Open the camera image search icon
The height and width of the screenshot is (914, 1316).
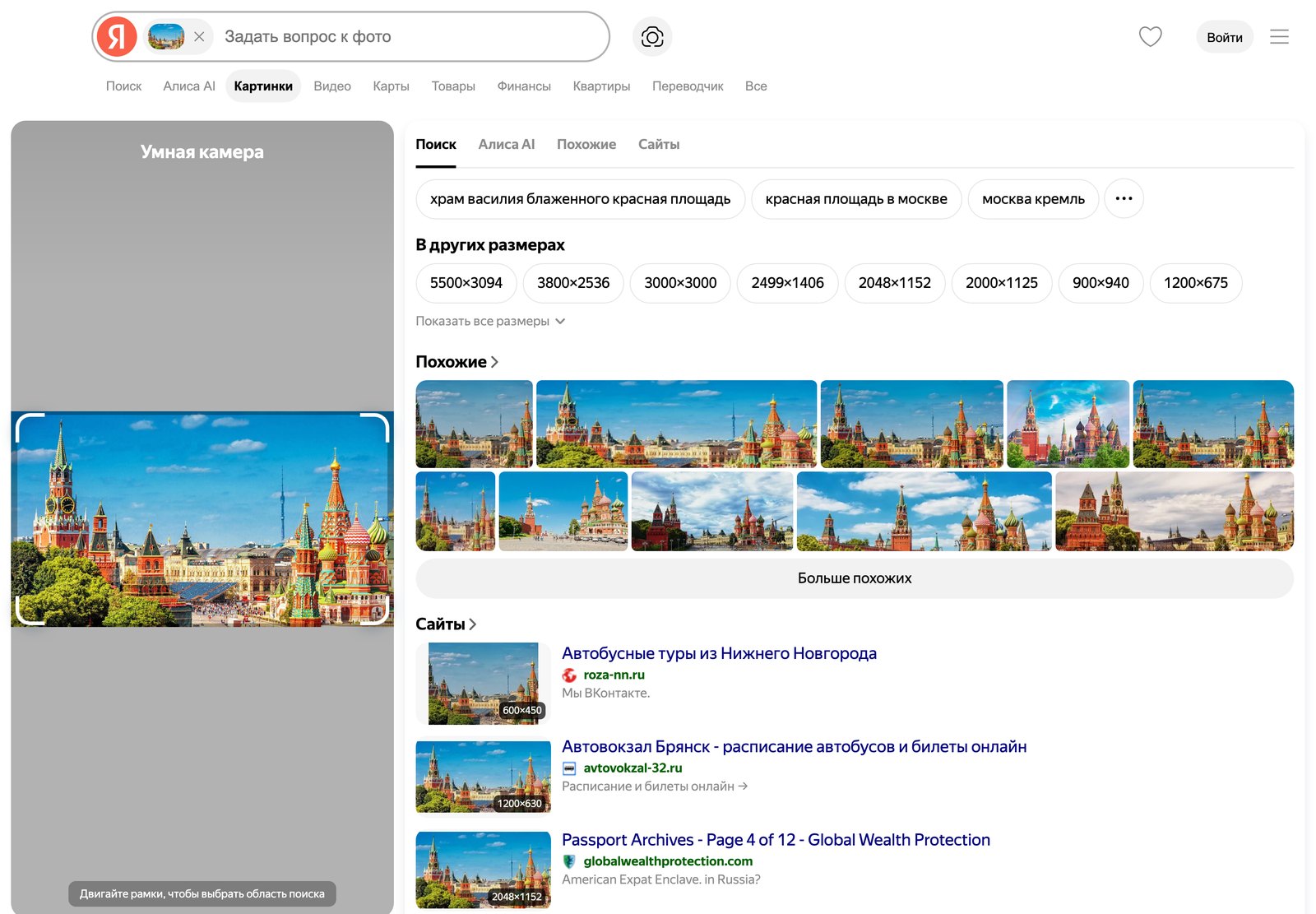pos(652,37)
